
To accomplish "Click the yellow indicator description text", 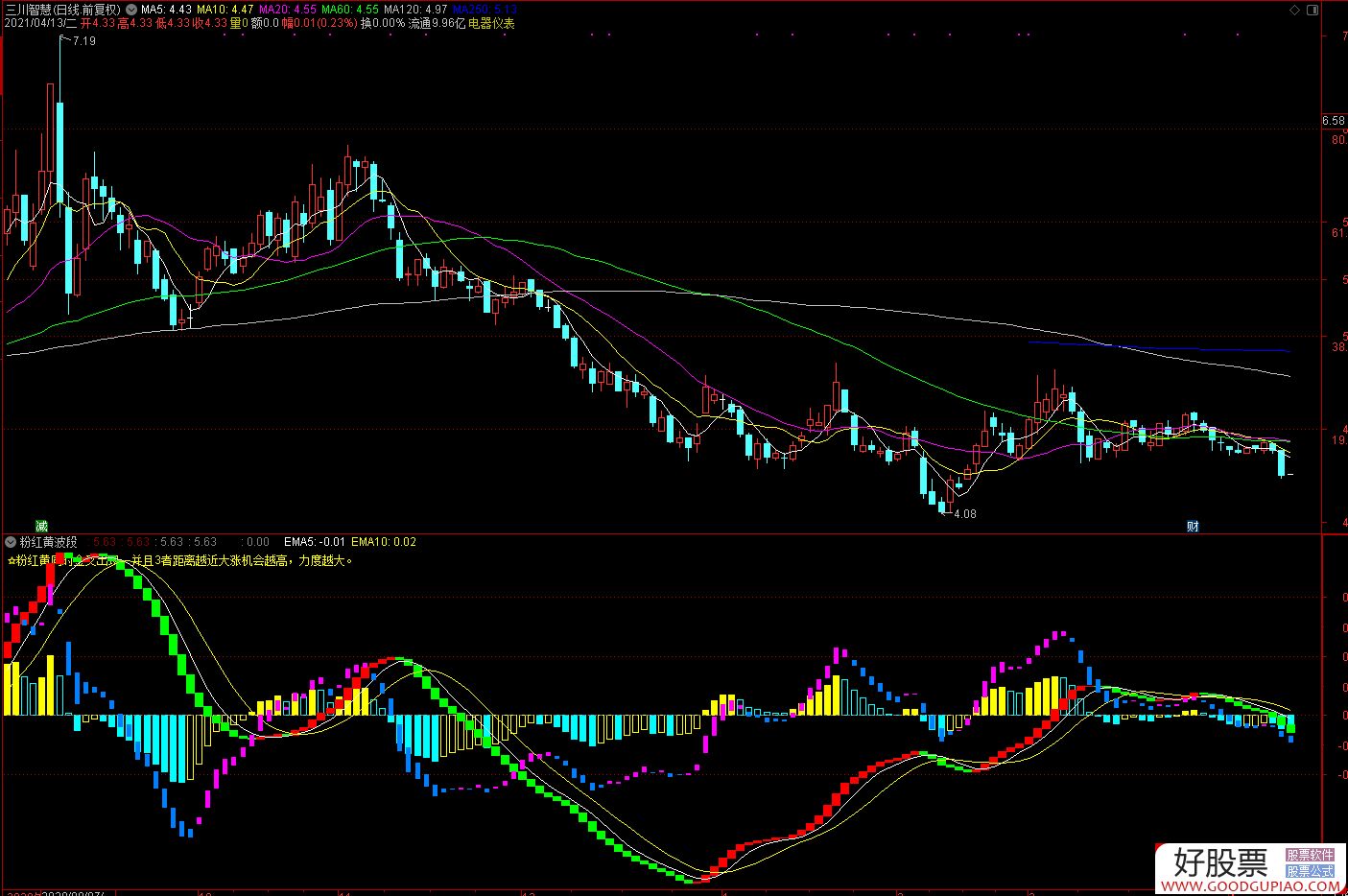I will pyautogui.click(x=180, y=561).
